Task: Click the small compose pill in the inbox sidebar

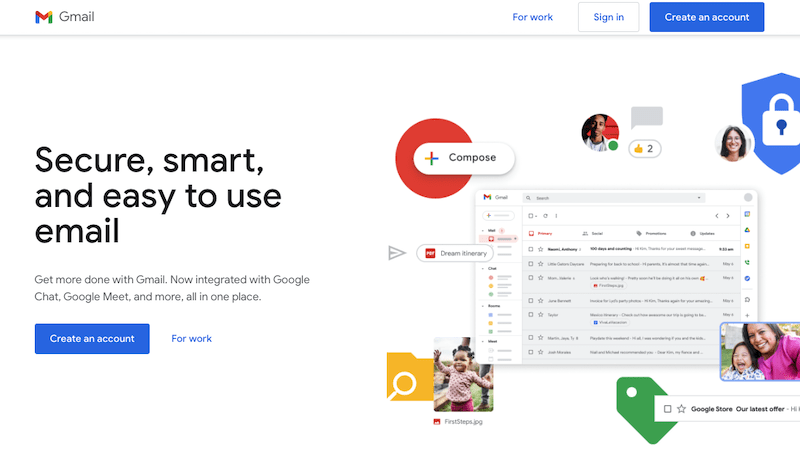Action: tap(497, 215)
